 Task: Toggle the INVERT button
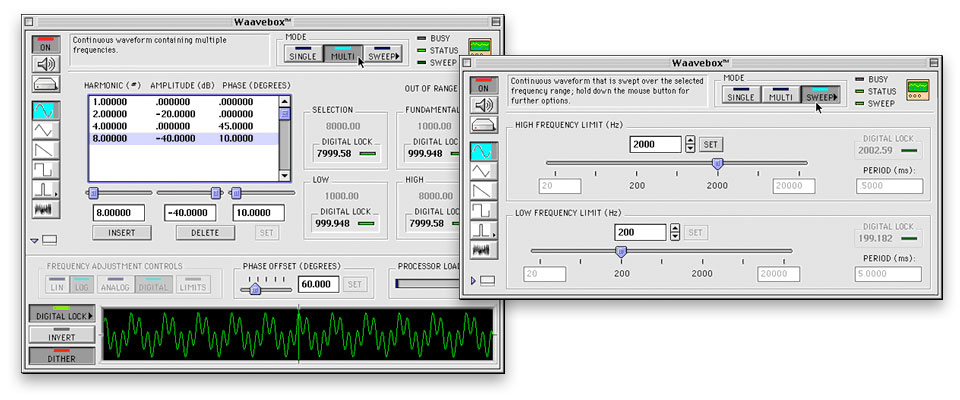[x=62, y=335]
